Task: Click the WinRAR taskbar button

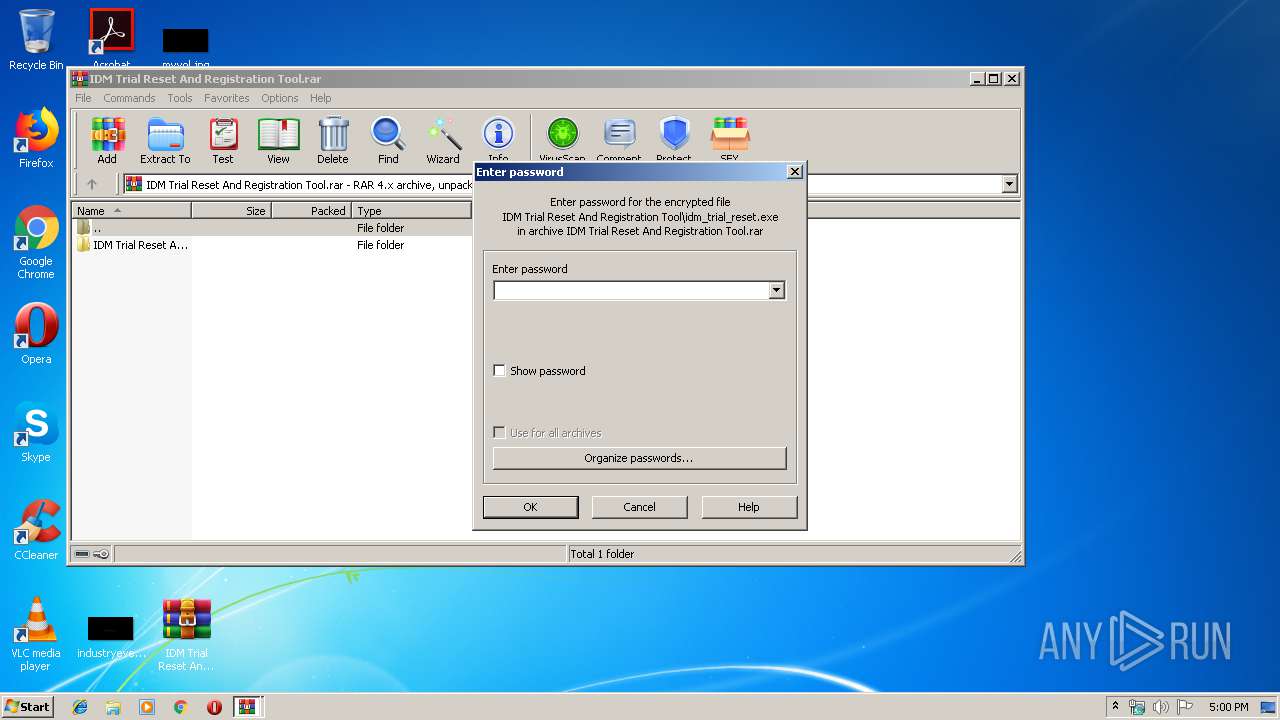Action: pos(247,707)
